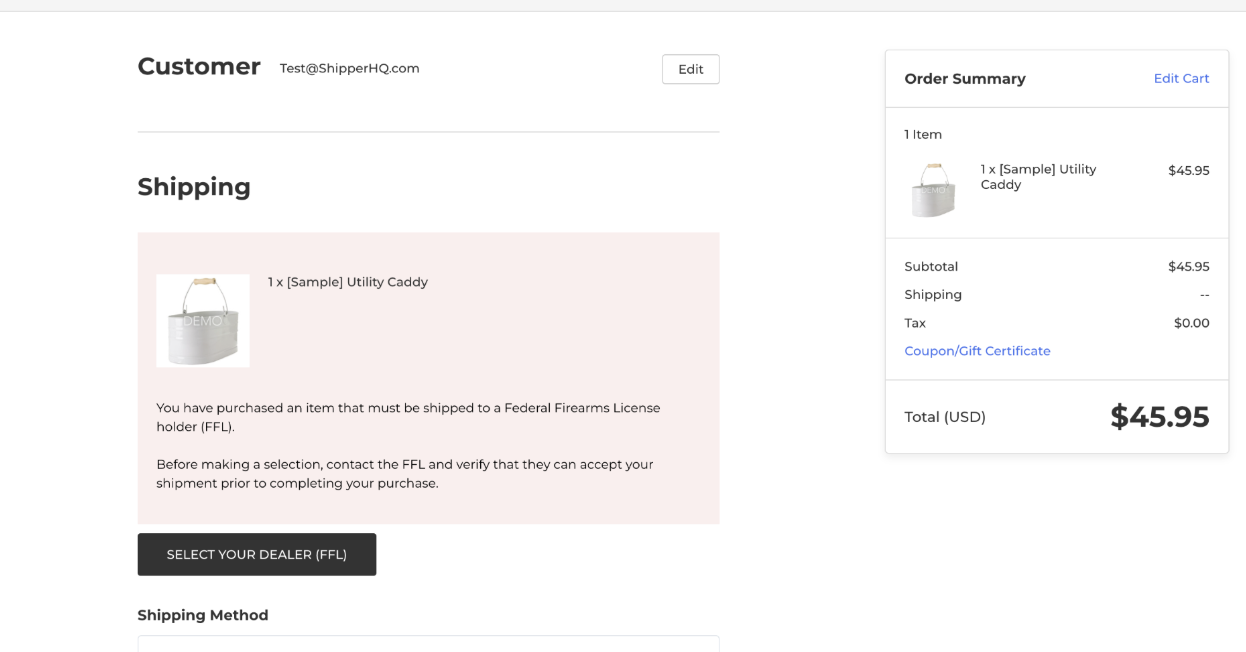Viewport: 1246px width, 652px height.
Task: Click the 'contact the FFL and verify' paragraph
Action: tap(404, 474)
